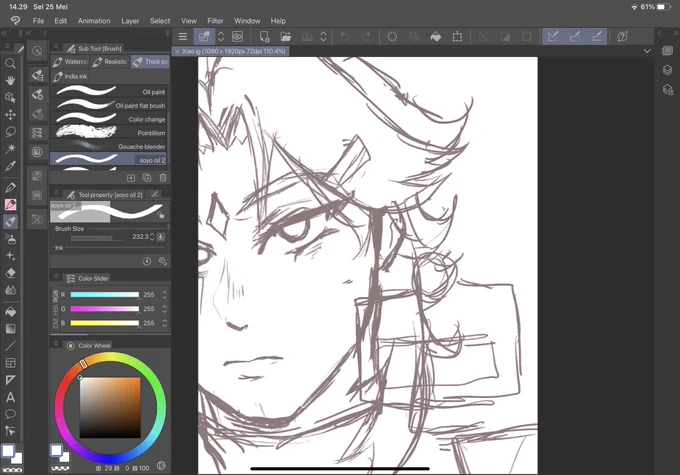Select the Eyedropper tool
The width and height of the screenshot is (680, 475).
click(x=10, y=166)
